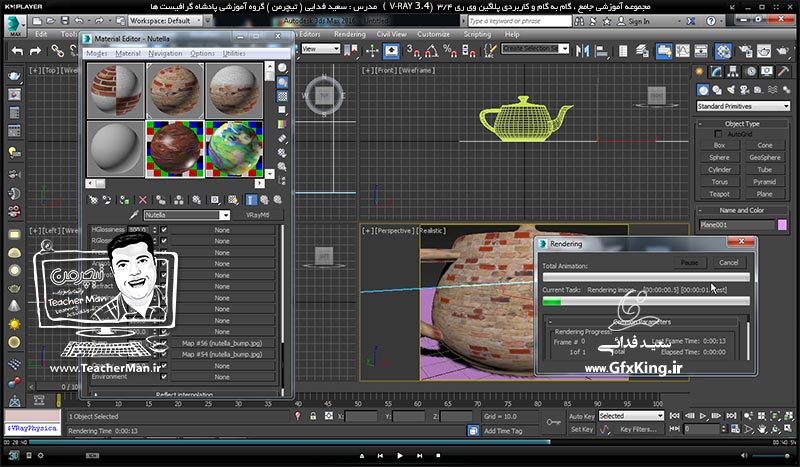Viewport: 800px width, 467px height.
Task: Toggle the Environment map checkbox
Action: 164,377
